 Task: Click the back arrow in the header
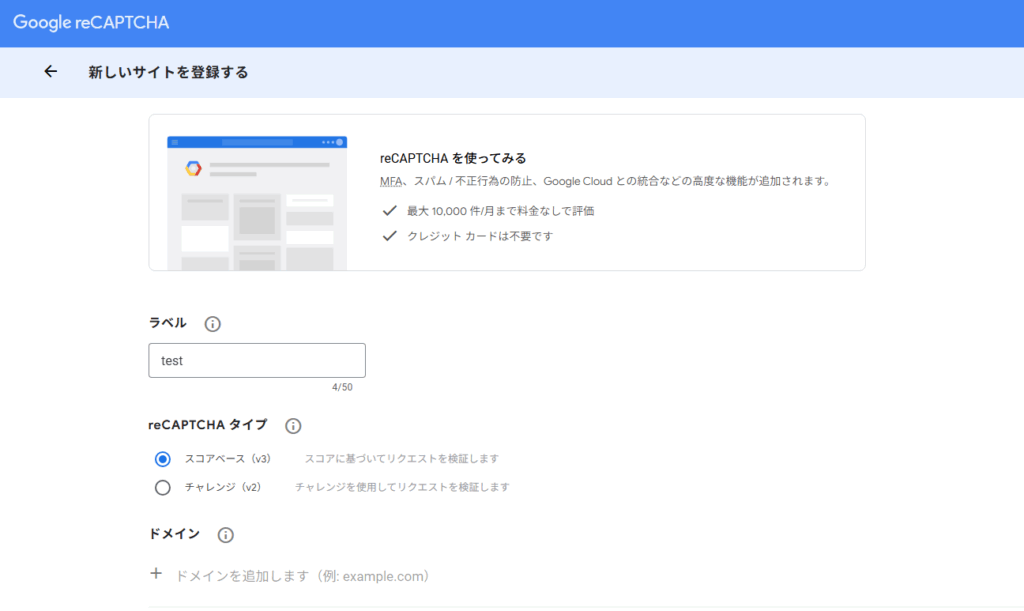pyautogui.click(x=51, y=72)
